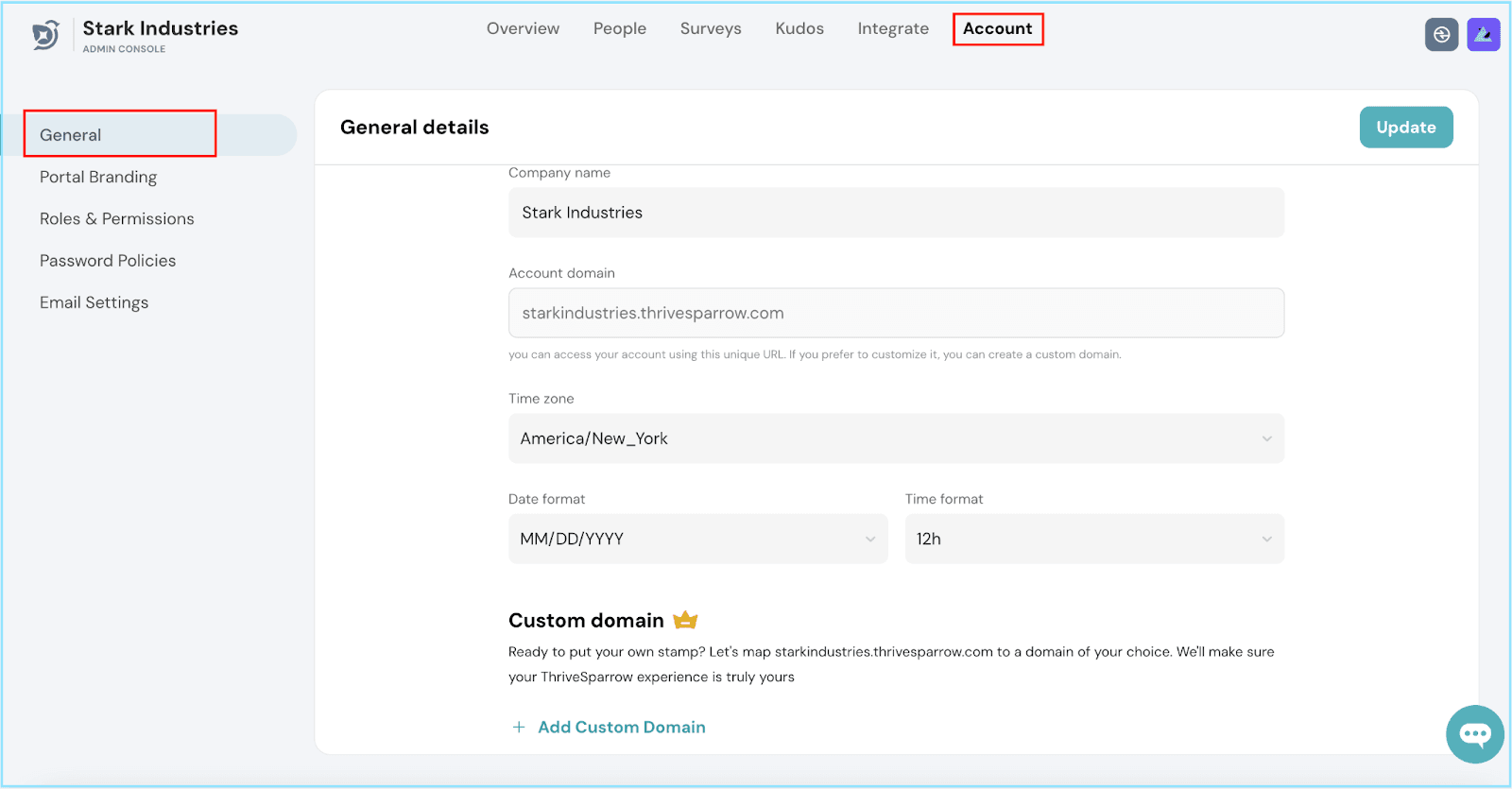1512x789 pixels.
Task: Select Portal Branding in sidebar
Action: pyautogui.click(x=98, y=177)
